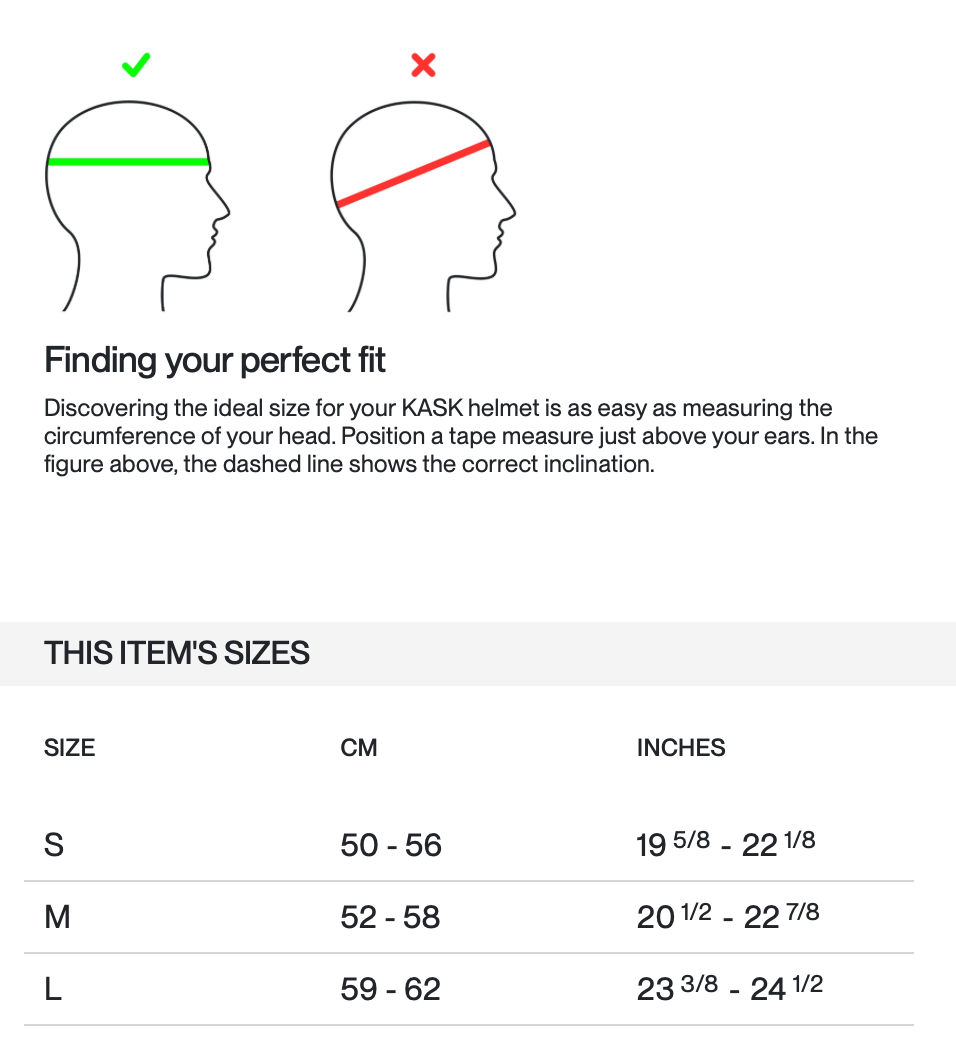Click the 23 3/8 - 24 1/2 inches value
Screen dimensions: 956x1052
click(x=729, y=989)
